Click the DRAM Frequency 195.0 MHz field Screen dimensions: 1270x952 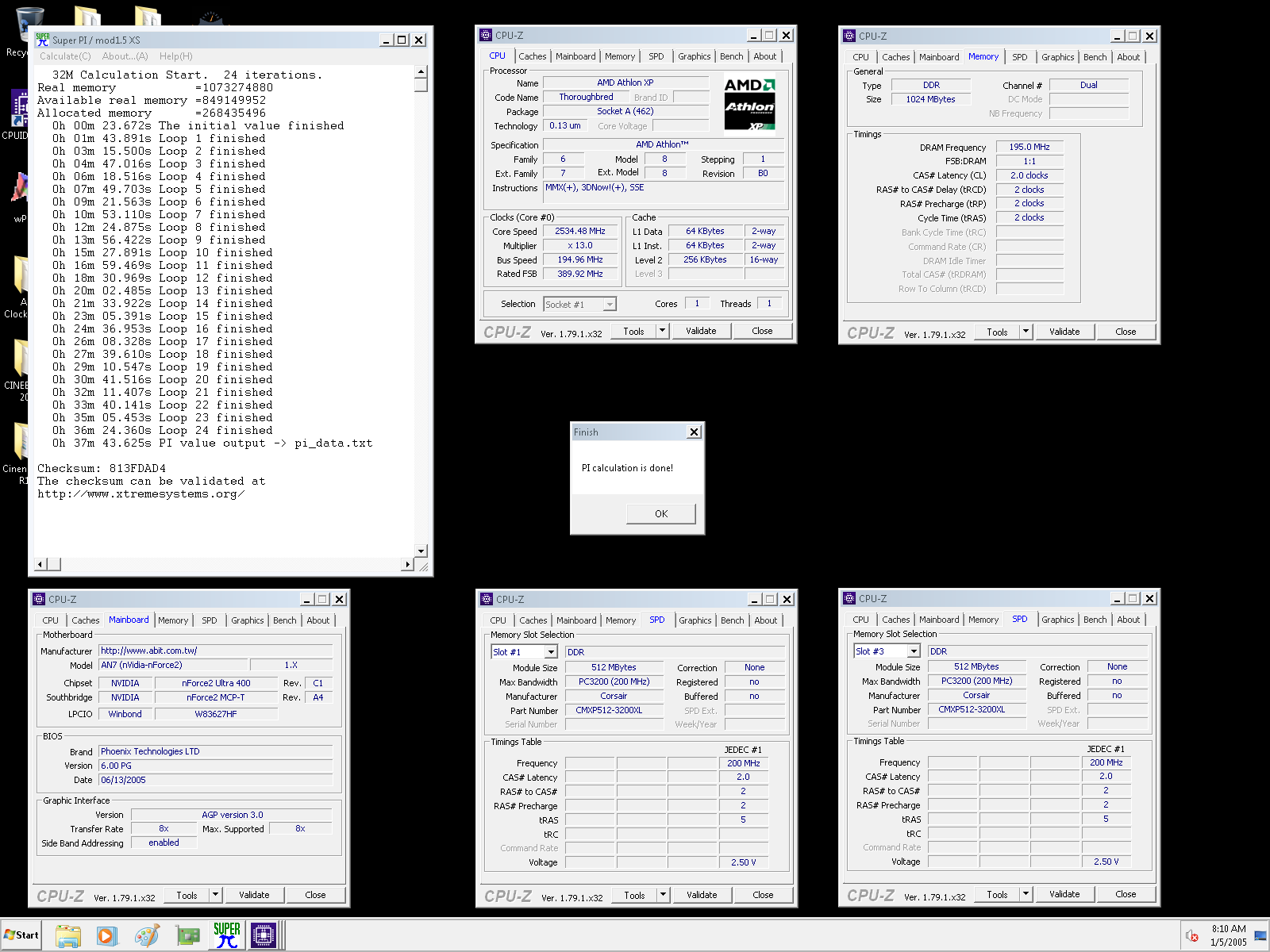click(1029, 148)
